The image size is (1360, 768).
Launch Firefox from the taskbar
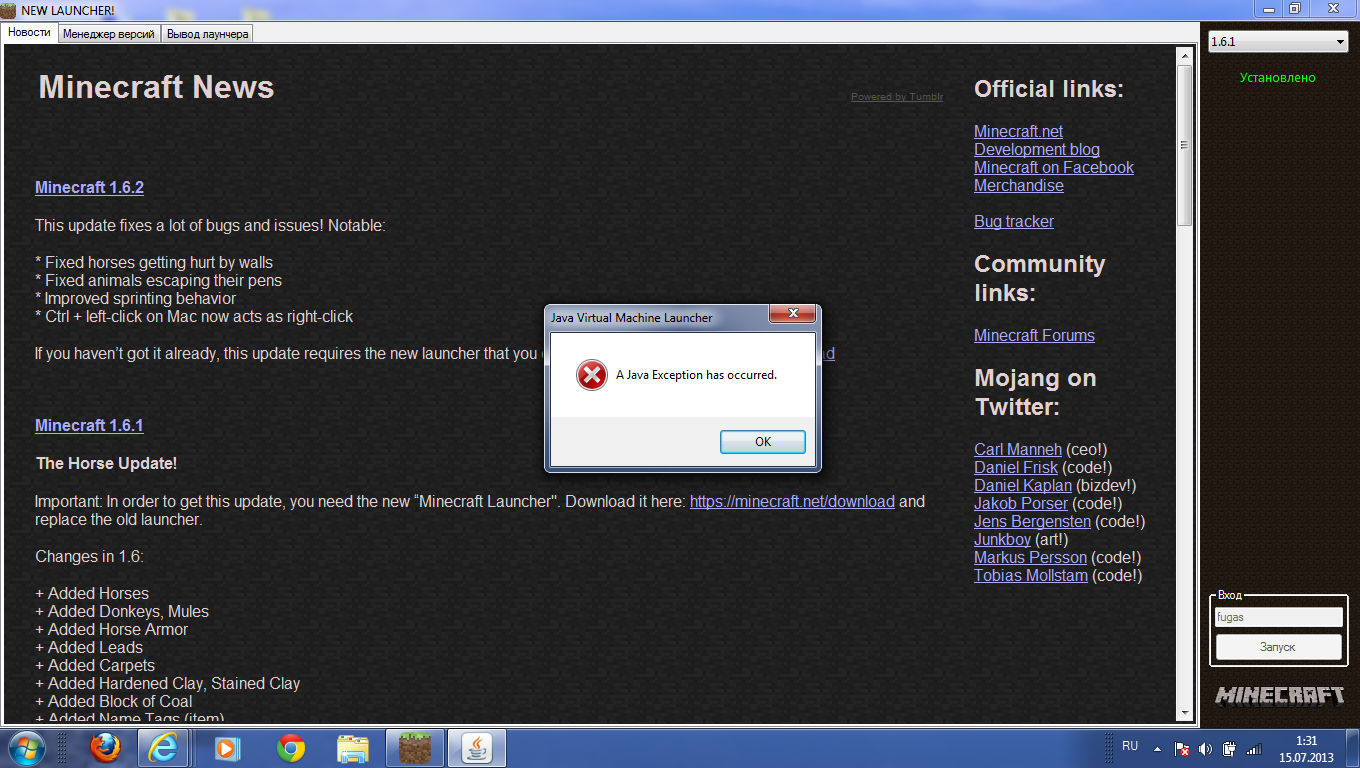point(105,748)
